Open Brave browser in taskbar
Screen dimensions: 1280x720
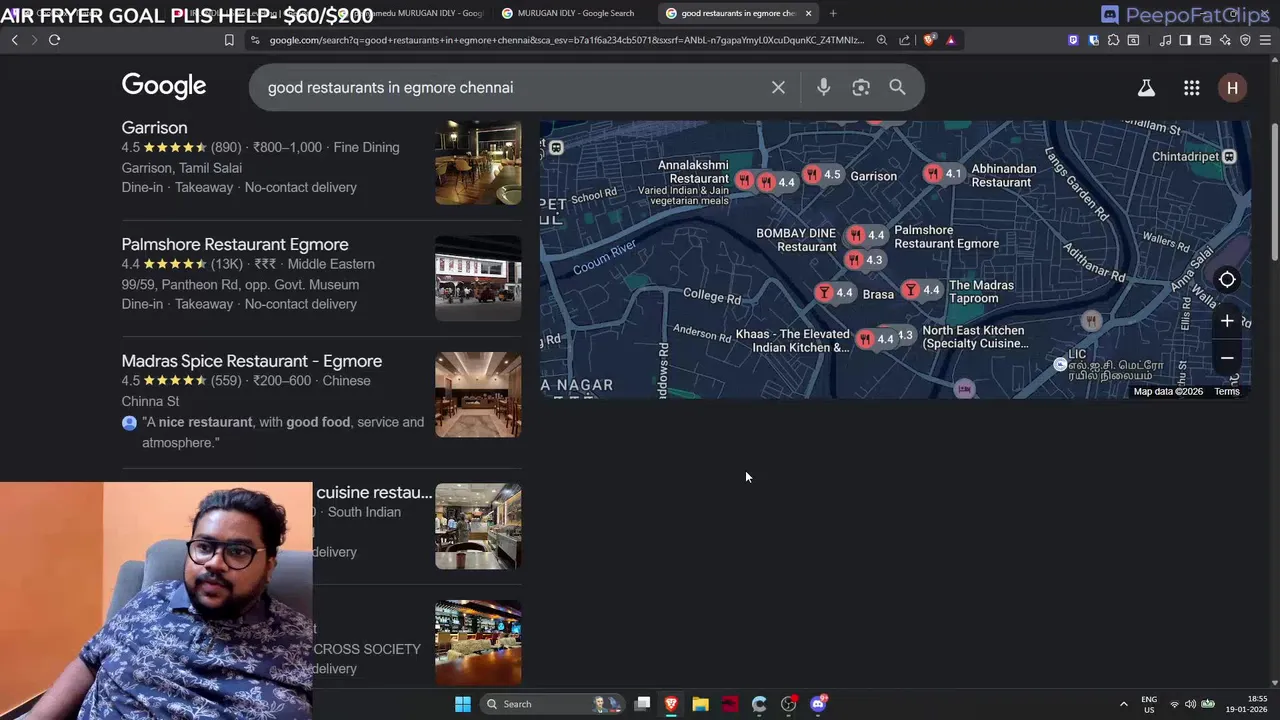coord(672,704)
